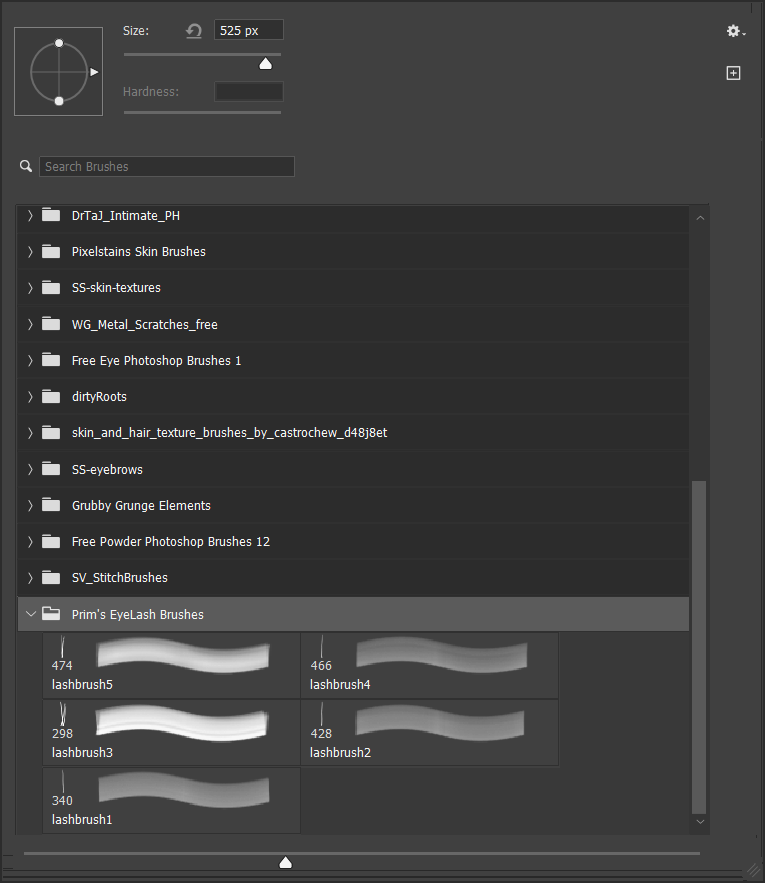This screenshot has width=765, height=883.
Task: Expand the WG_Metal_Scratches_free group chevron
Action: tap(30, 324)
